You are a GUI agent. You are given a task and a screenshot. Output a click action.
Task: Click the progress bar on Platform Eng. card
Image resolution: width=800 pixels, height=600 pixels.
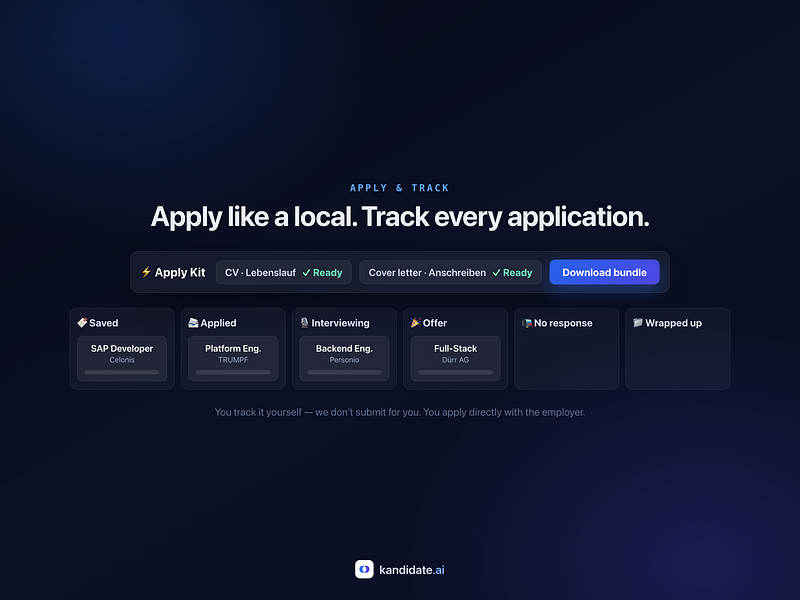coord(233,372)
